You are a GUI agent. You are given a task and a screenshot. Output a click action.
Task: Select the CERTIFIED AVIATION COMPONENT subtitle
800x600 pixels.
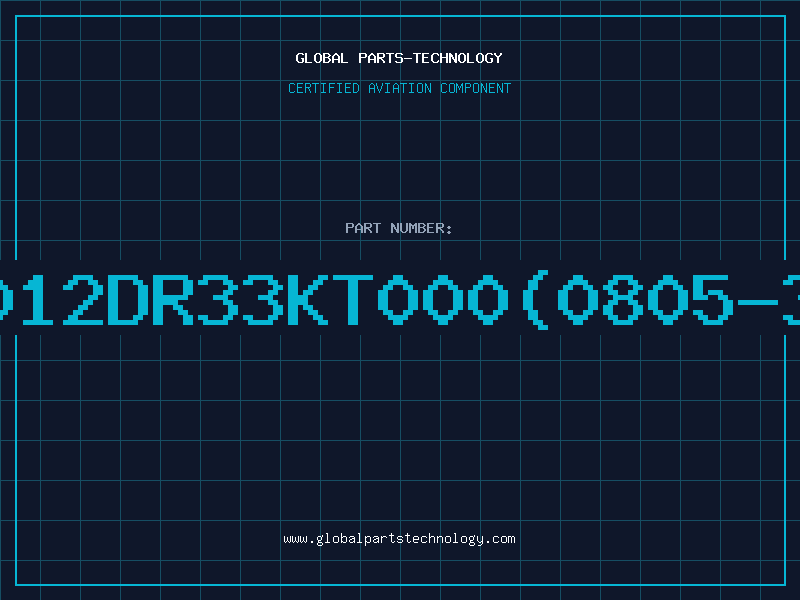(x=399, y=88)
